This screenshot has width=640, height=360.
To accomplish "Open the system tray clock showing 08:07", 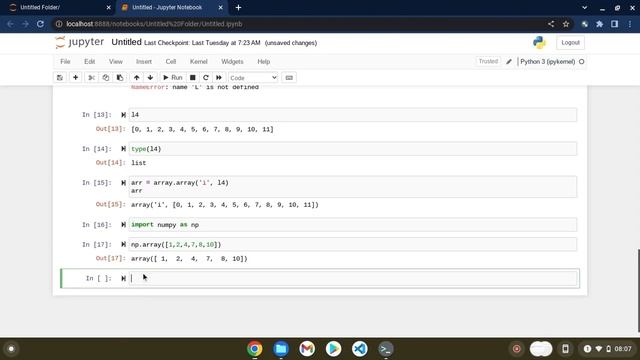I will click(623, 349).
